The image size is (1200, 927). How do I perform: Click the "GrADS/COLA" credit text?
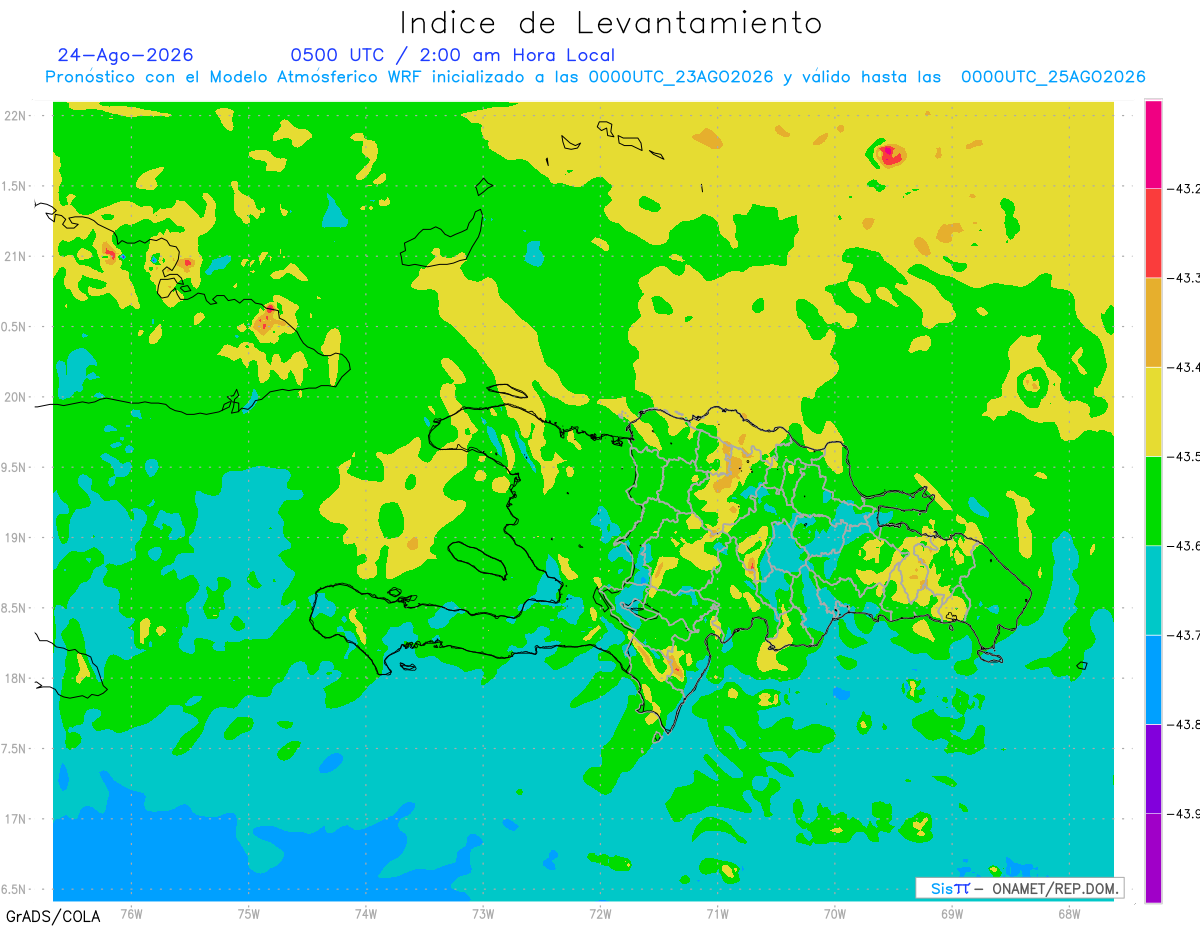pos(53,916)
